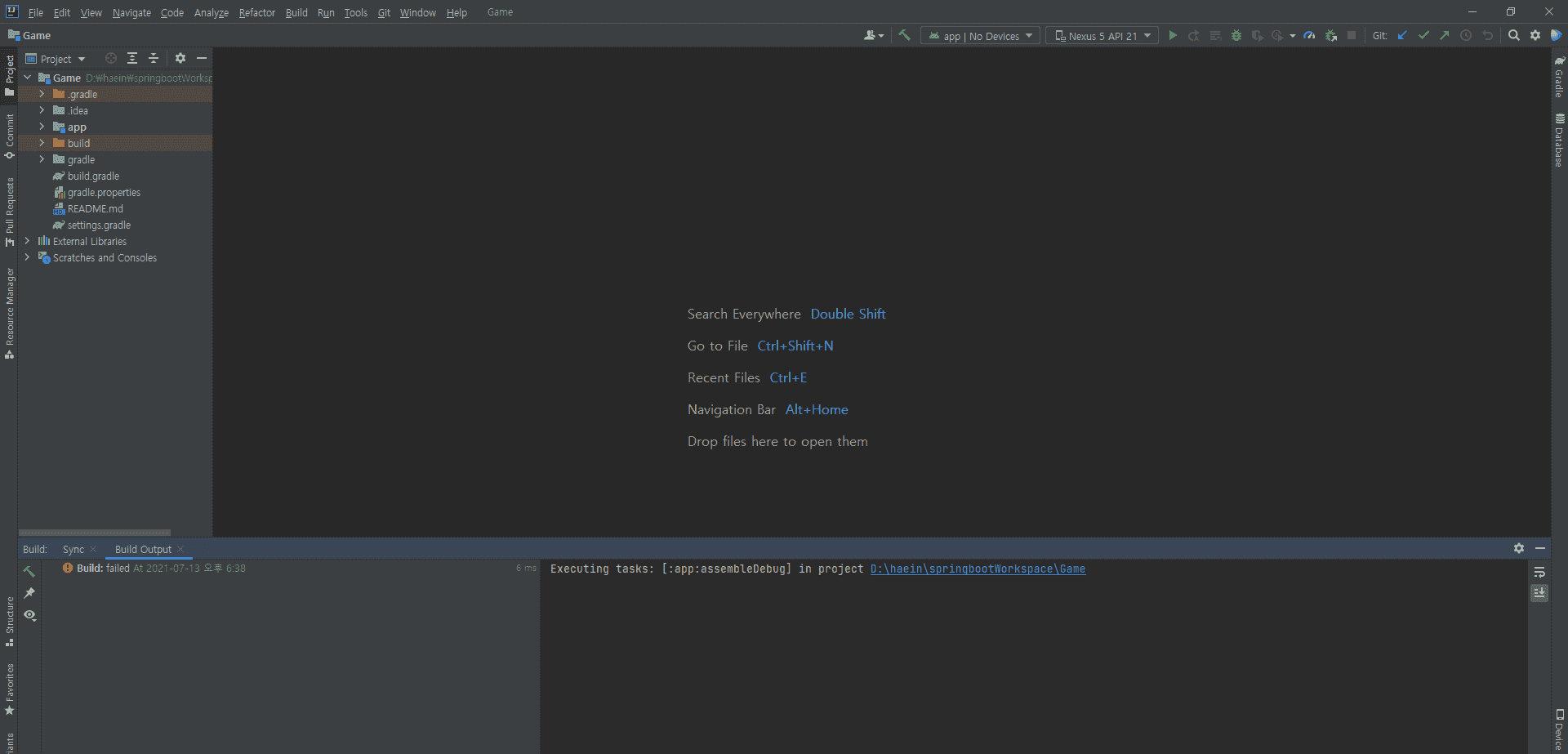Commit changes via the Git checkmark icon

(x=1423, y=35)
